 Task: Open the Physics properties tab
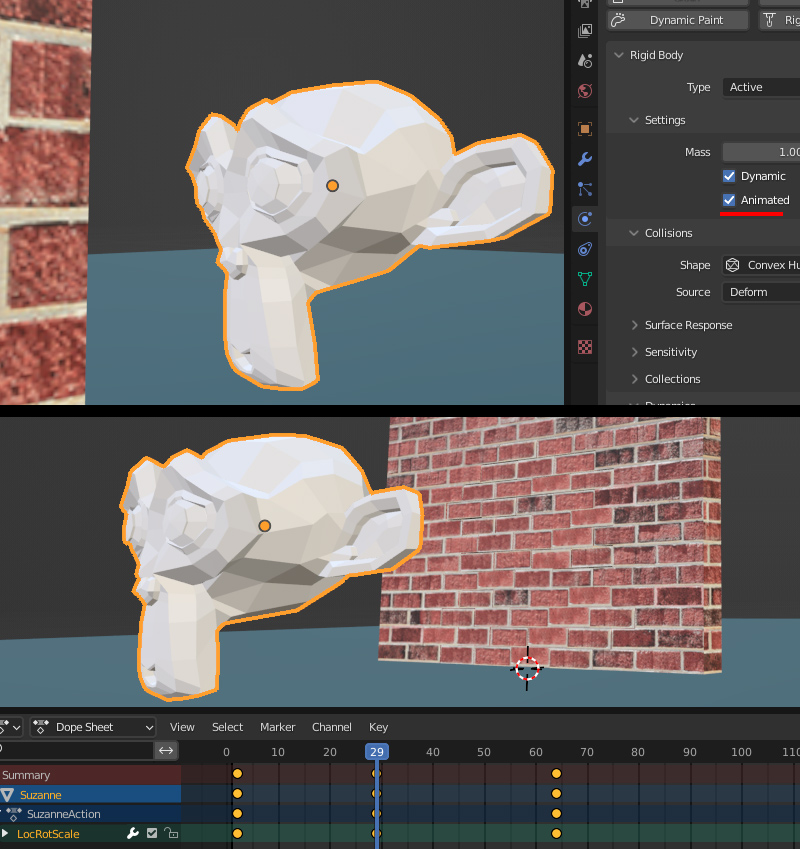(x=585, y=219)
